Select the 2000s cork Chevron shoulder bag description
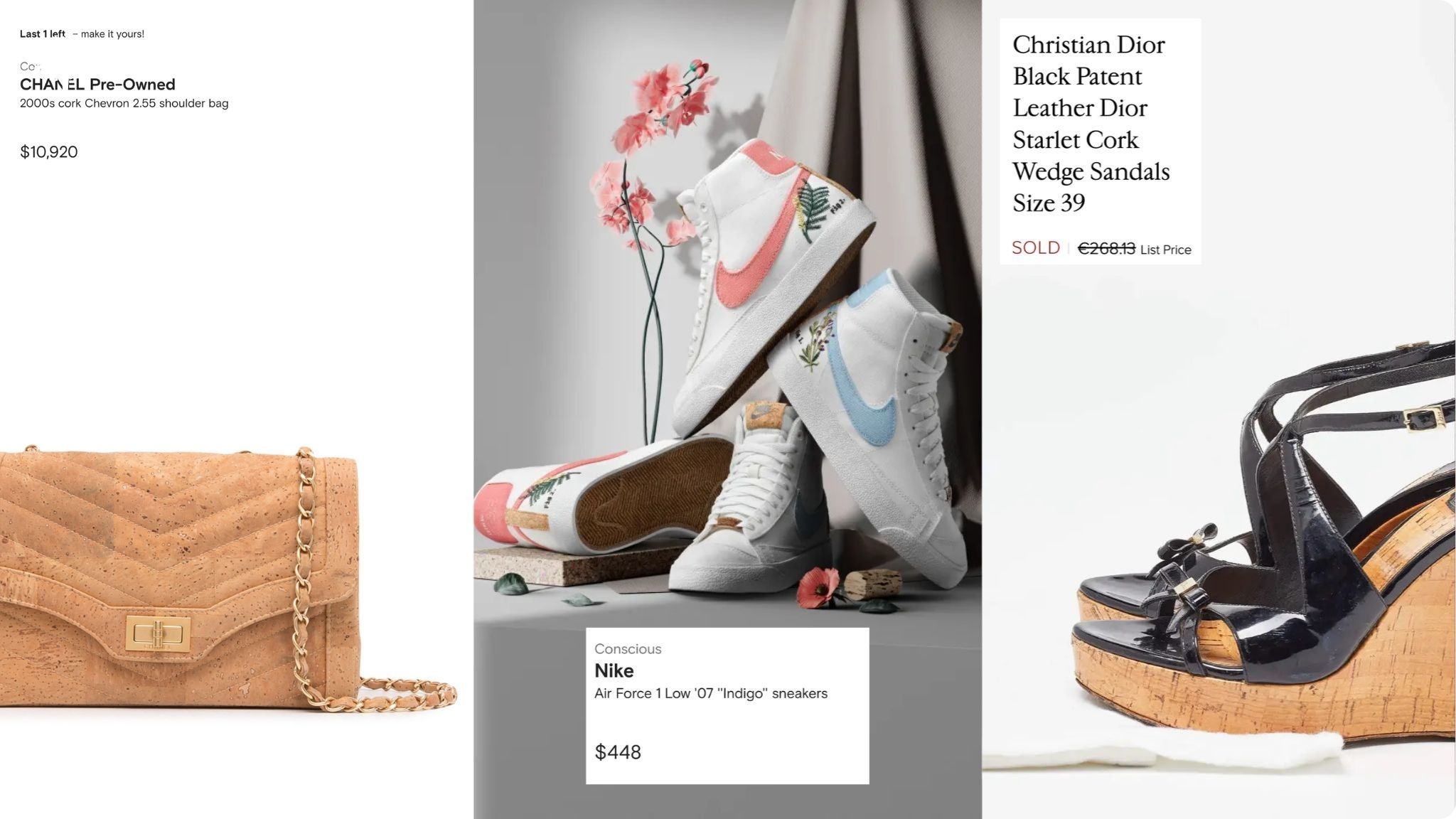Screen dimensions: 1456x819 coord(124,103)
